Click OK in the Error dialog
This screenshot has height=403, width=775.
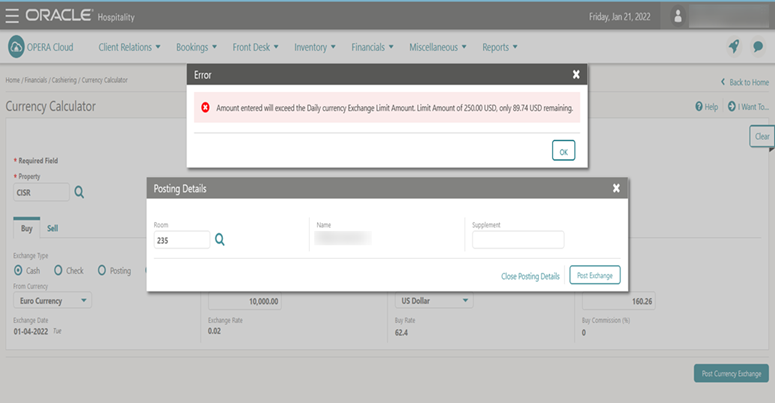pyautogui.click(x=563, y=151)
